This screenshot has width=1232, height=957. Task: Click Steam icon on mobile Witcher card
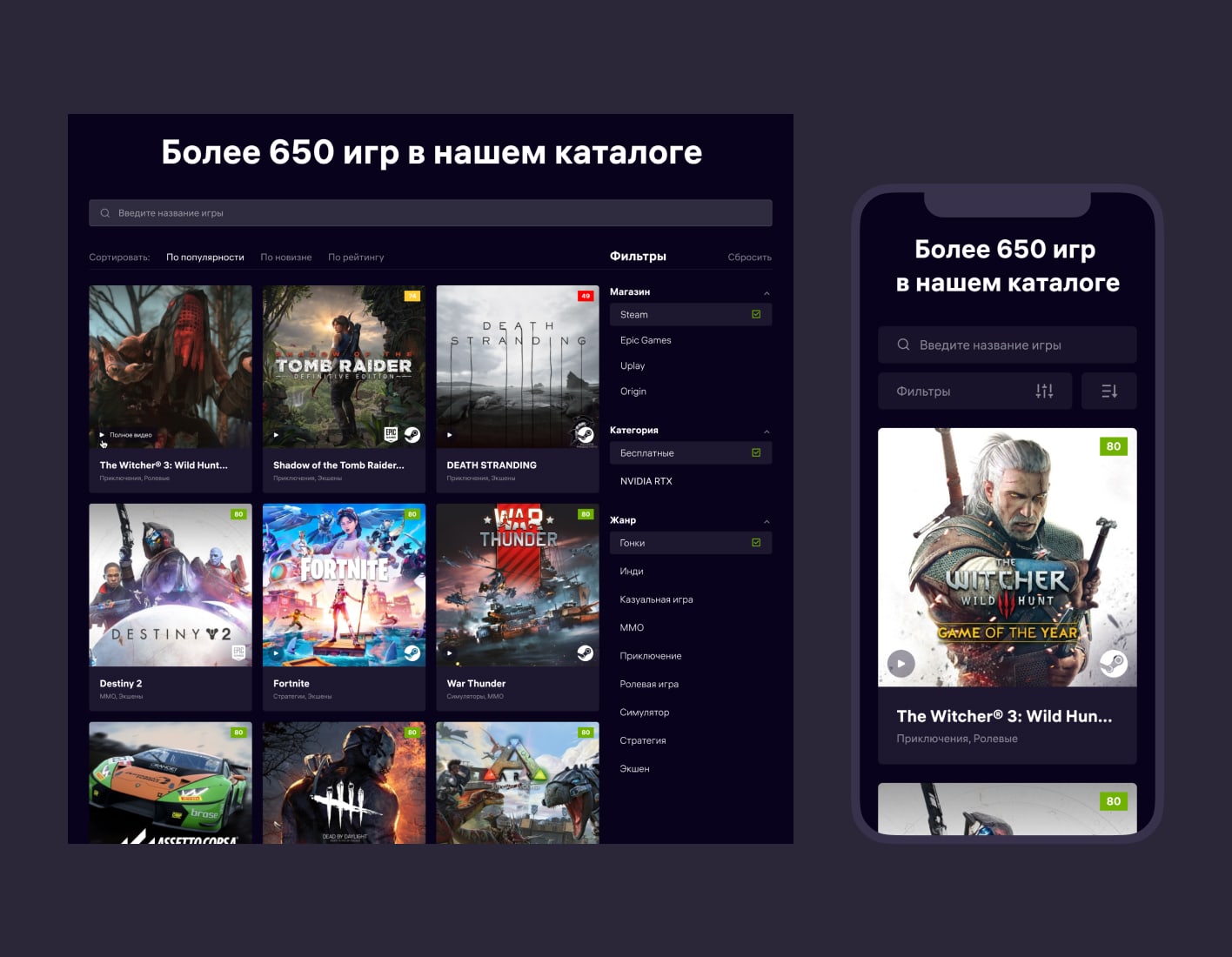click(1114, 664)
